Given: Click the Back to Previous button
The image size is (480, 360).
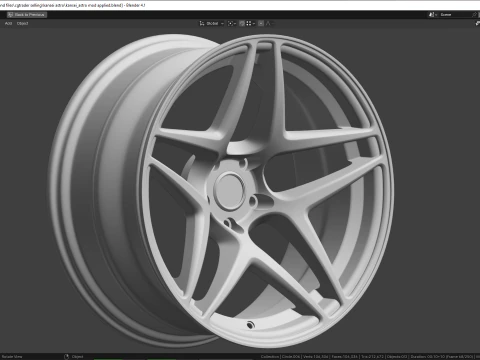Looking at the screenshot, I should [x=27, y=15].
